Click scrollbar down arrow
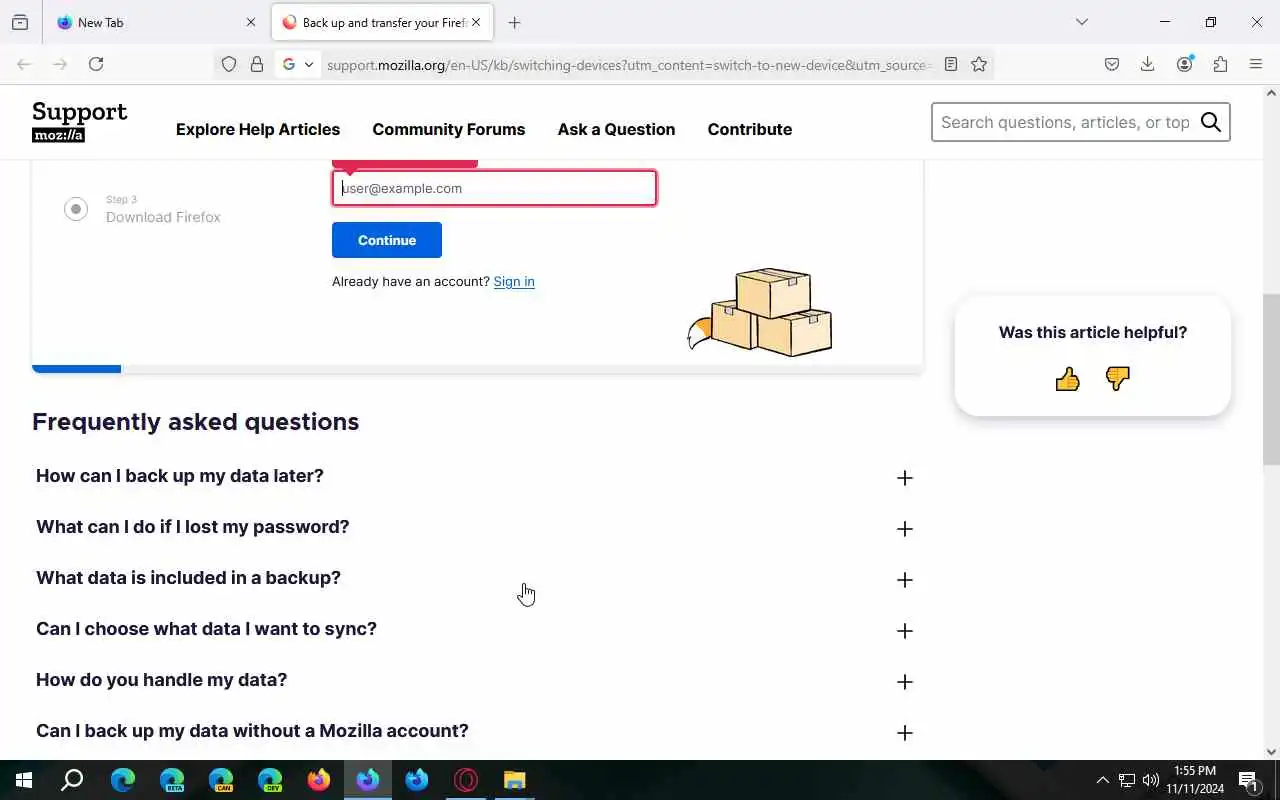 1271,752
